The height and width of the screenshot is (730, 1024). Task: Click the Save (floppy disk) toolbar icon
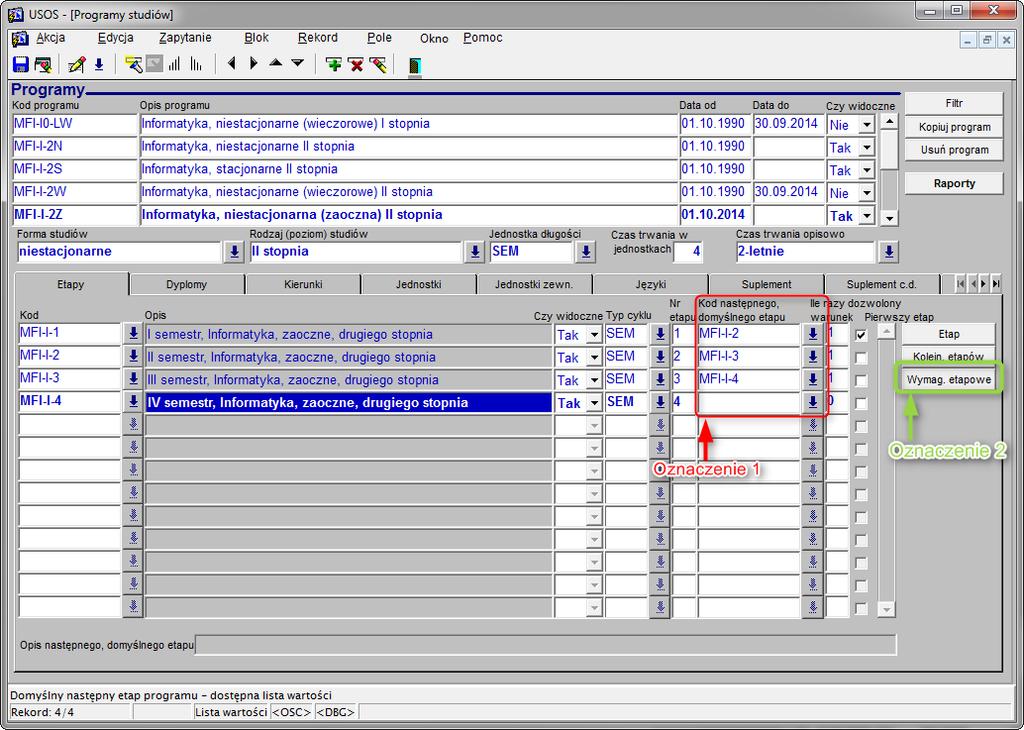(20, 65)
